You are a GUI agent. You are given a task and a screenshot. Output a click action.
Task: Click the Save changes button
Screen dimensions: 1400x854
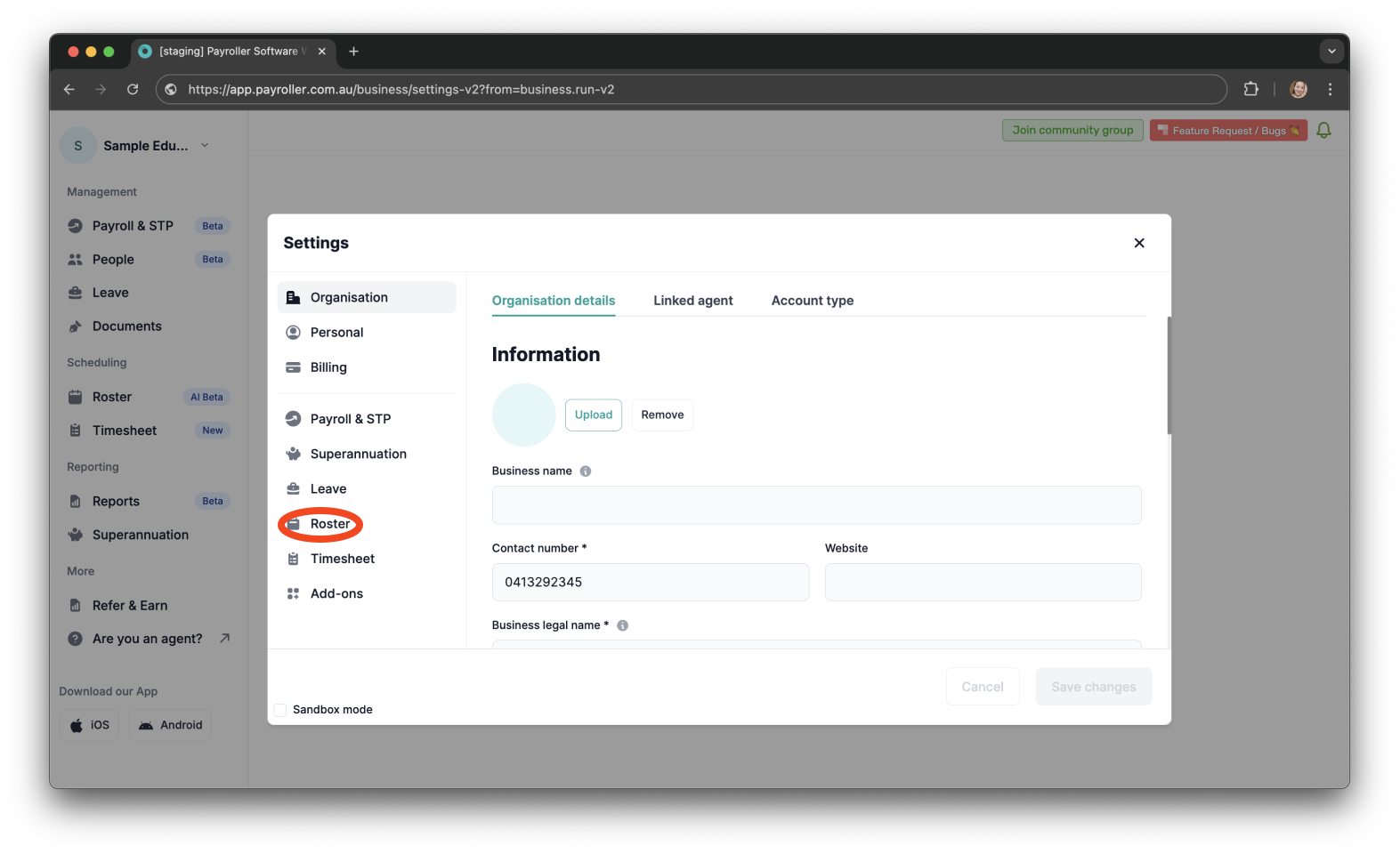point(1094,687)
